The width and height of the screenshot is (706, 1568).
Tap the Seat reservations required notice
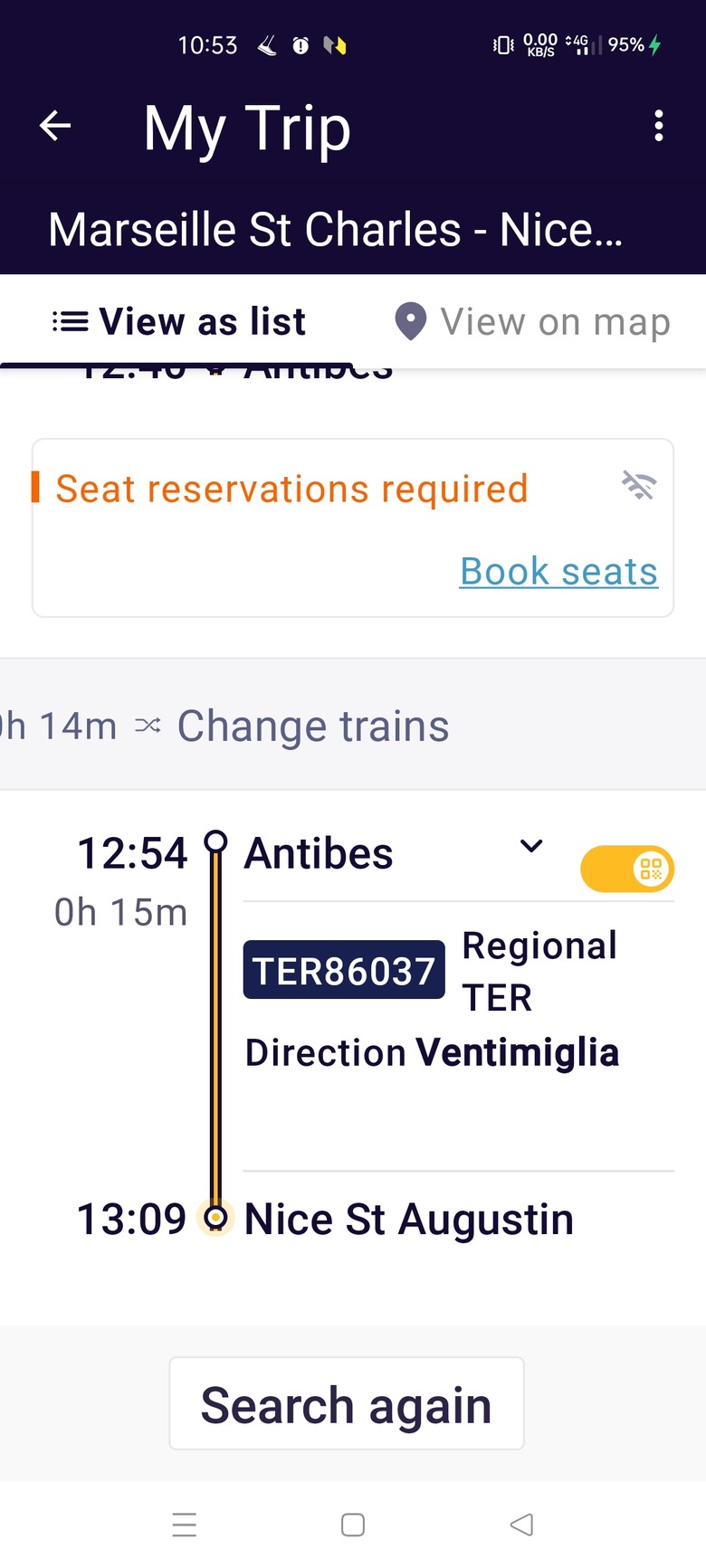click(291, 489)
